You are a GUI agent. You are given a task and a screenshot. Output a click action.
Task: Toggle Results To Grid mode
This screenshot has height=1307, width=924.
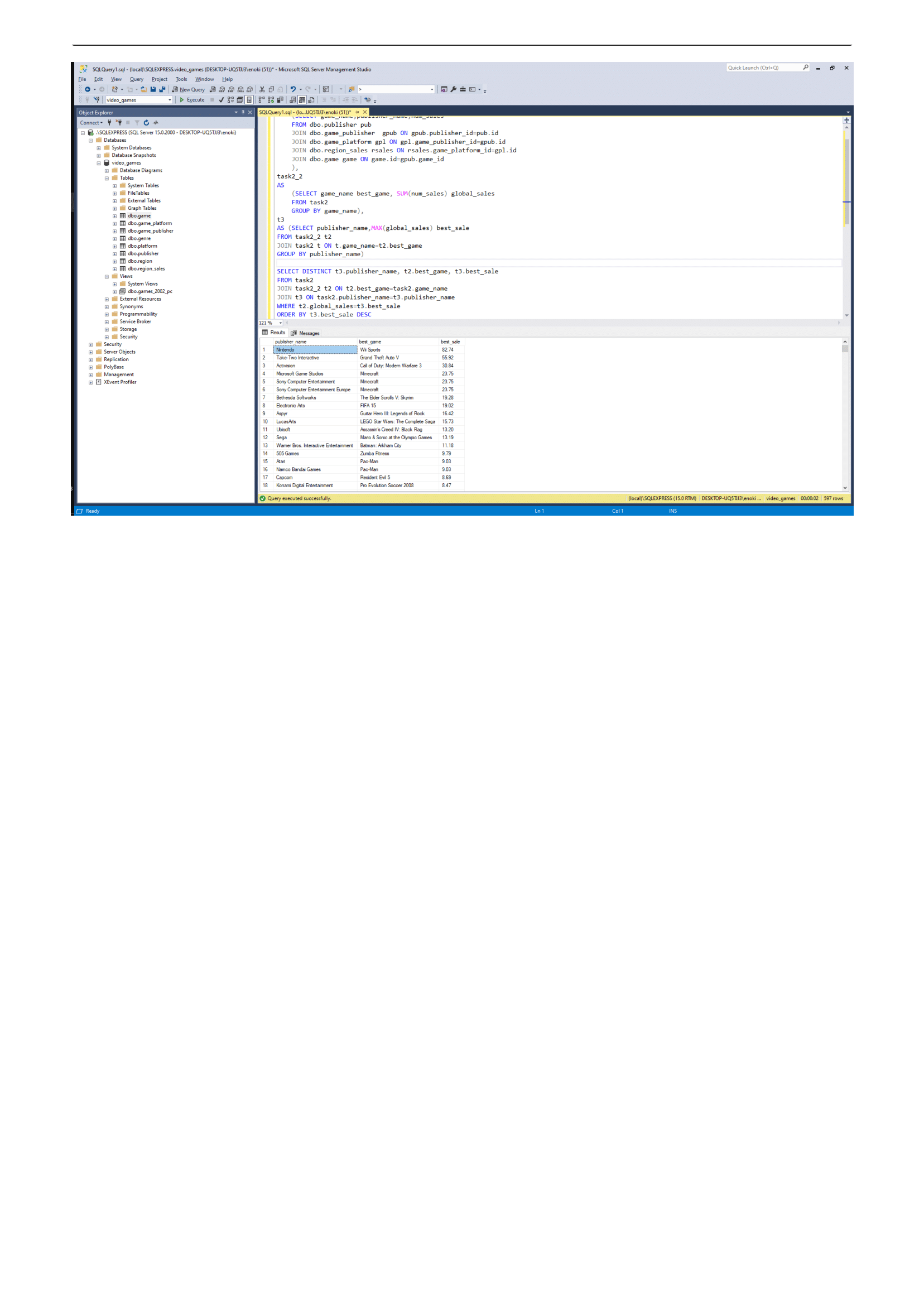[302, 100]
